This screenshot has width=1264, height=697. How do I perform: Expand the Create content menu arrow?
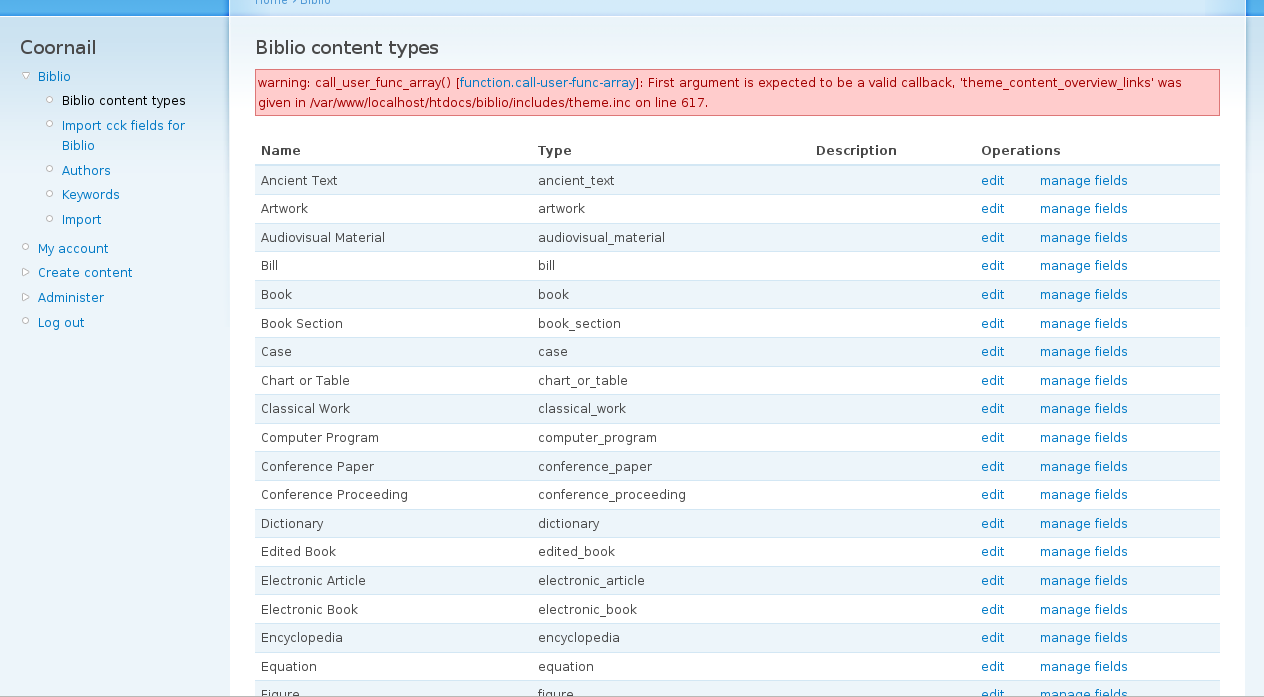click(x=26, y=272)
